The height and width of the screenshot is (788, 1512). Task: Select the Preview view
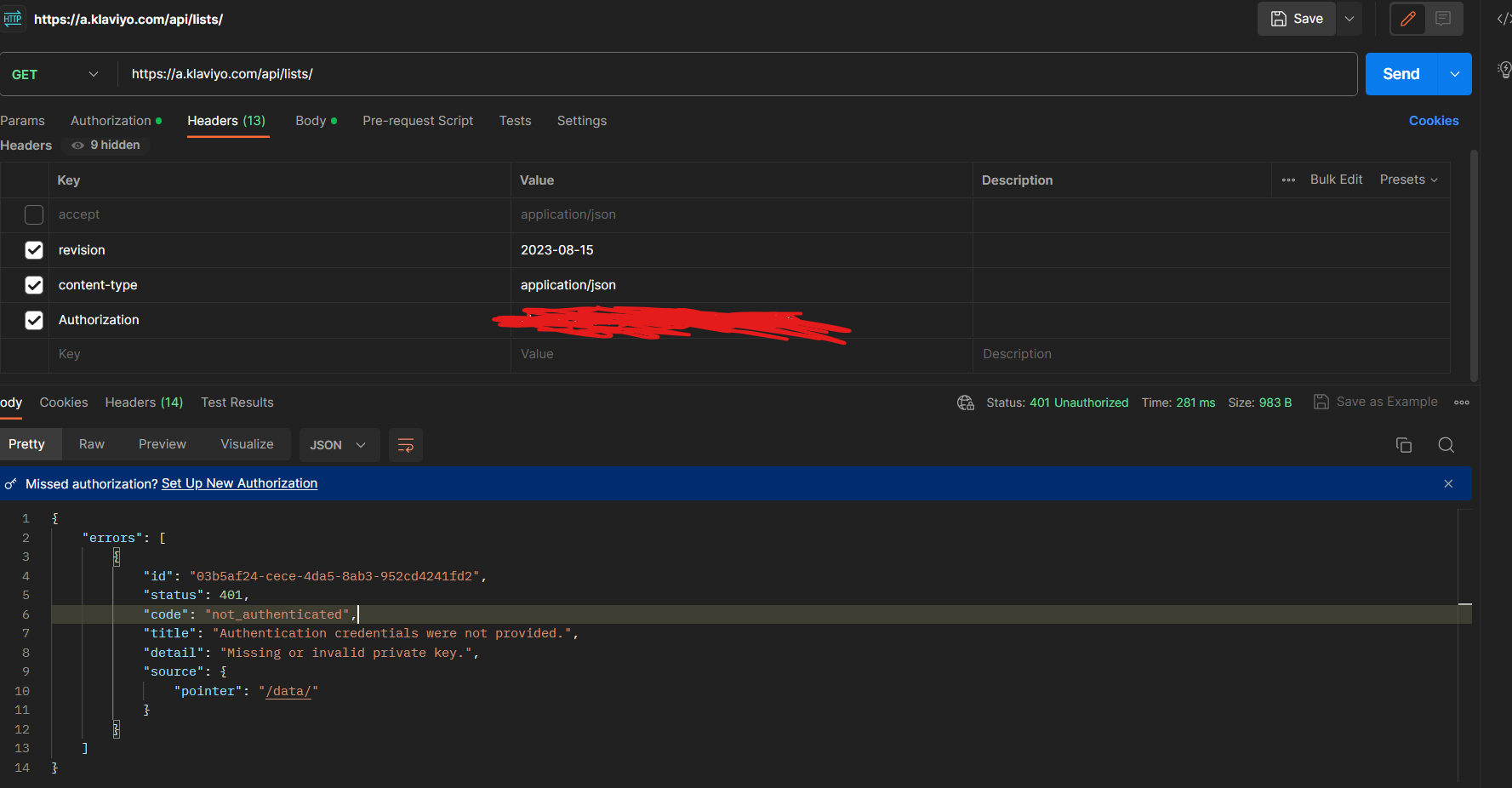tap(163, 444)
